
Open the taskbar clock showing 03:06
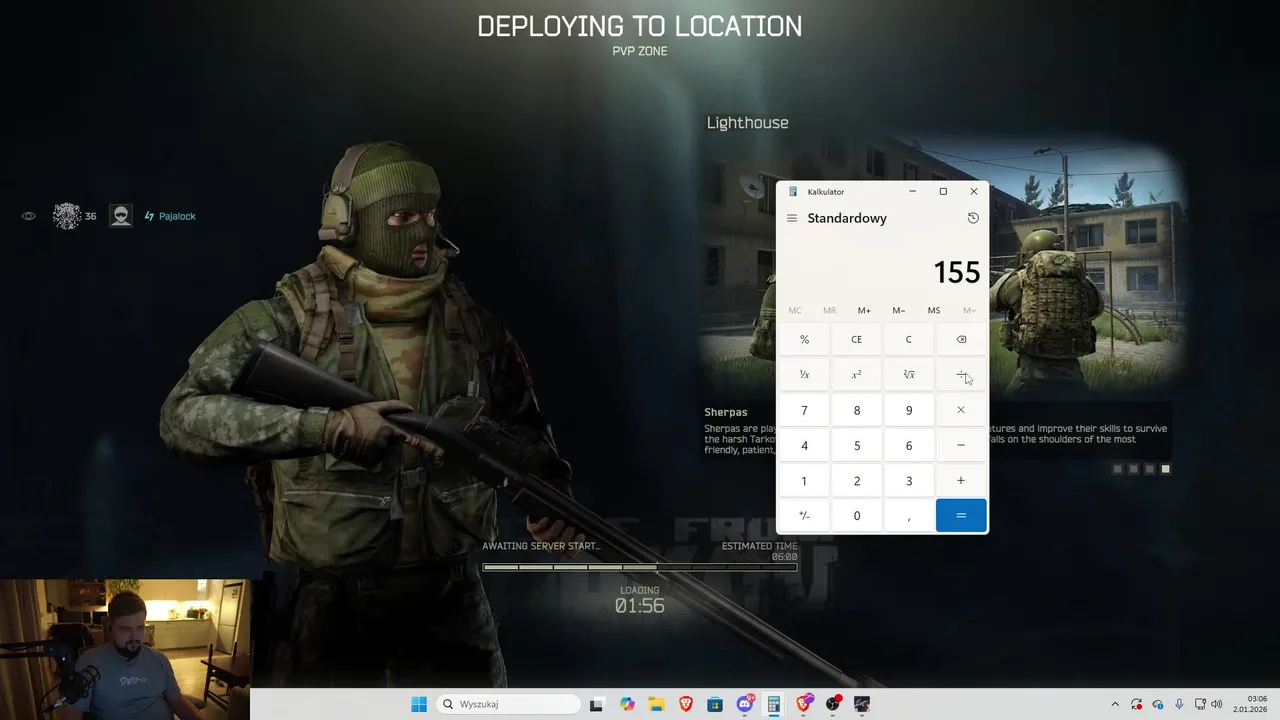coord(1251,704)
